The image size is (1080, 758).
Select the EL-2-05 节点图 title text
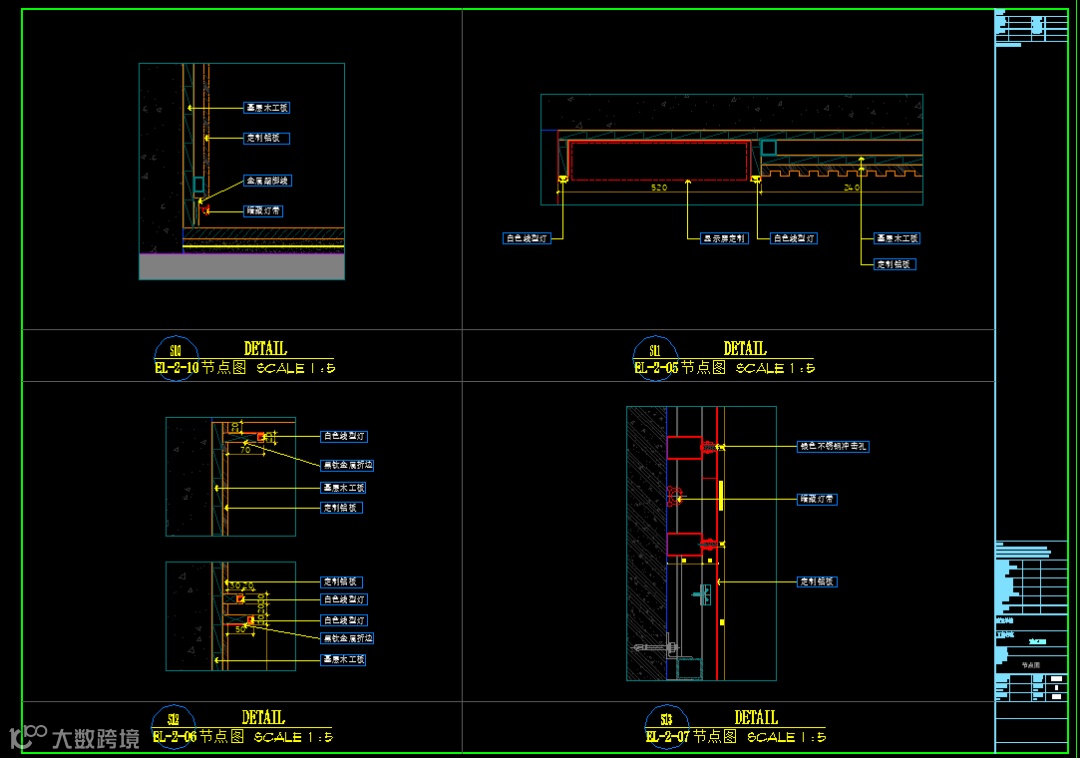(680, 368)
